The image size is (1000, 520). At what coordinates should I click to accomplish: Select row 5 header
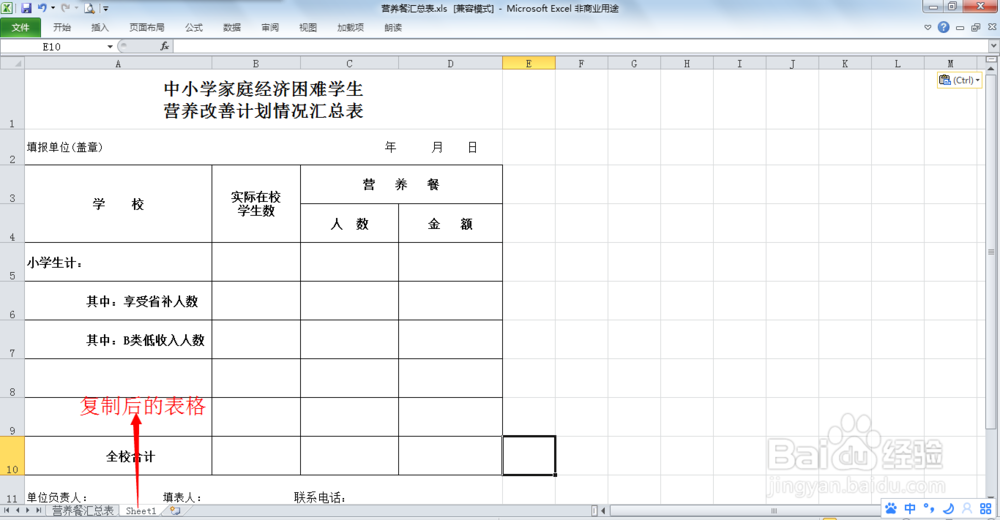click(12, 262)
